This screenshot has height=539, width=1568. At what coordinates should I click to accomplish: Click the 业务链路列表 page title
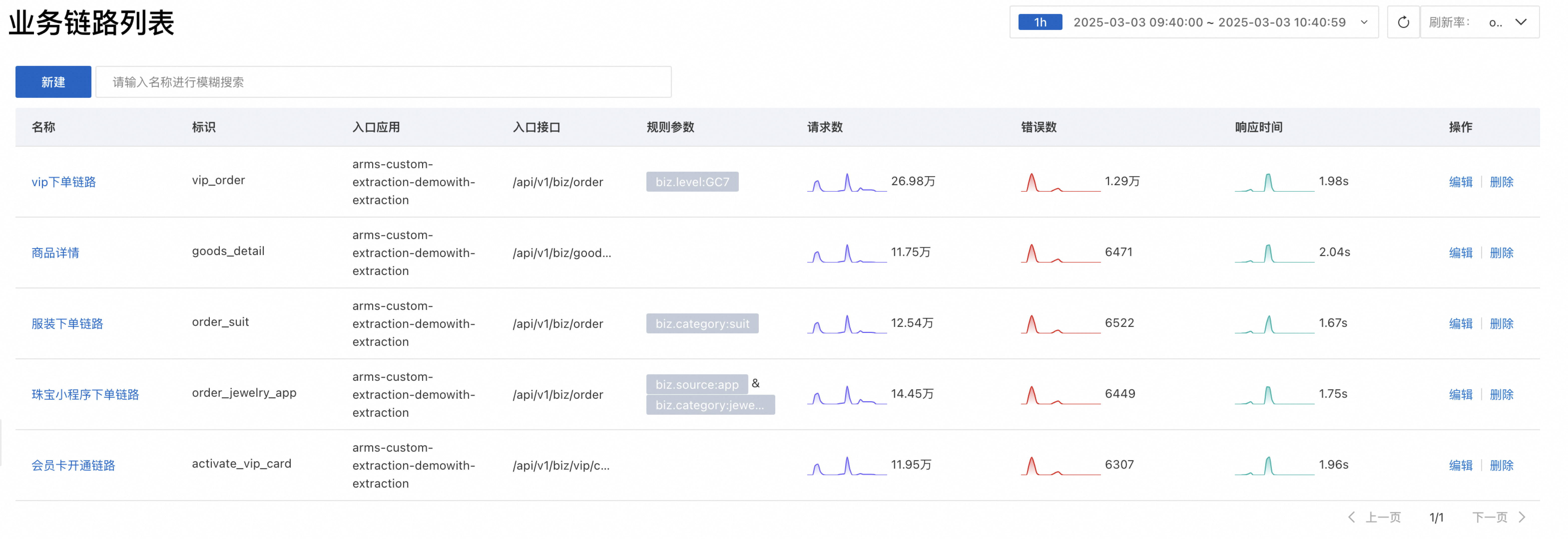[91, 23]
